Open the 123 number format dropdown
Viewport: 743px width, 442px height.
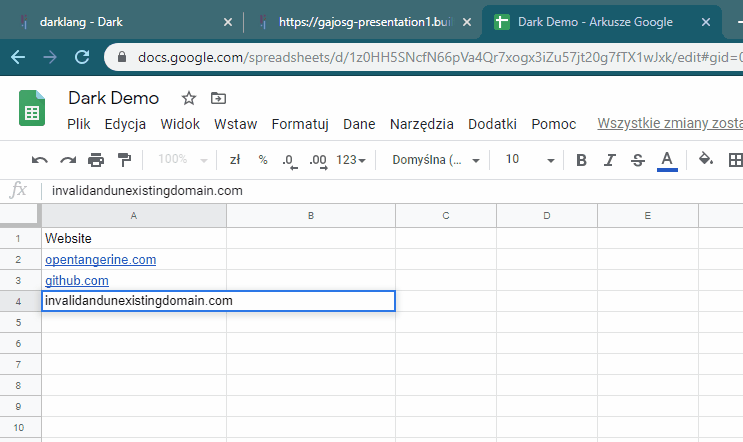(x=351, y=160)
